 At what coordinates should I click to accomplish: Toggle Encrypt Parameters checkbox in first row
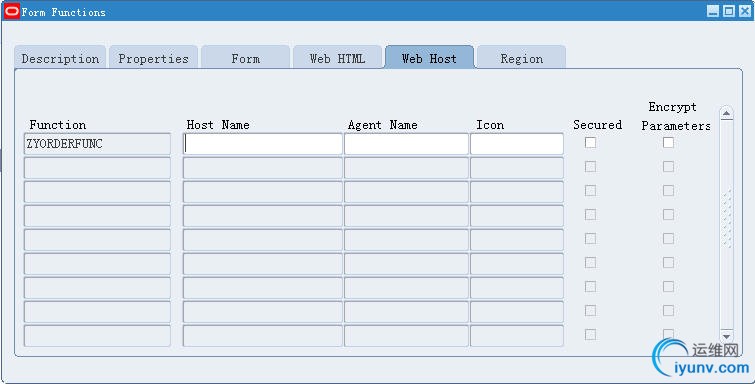click(668, 143)
